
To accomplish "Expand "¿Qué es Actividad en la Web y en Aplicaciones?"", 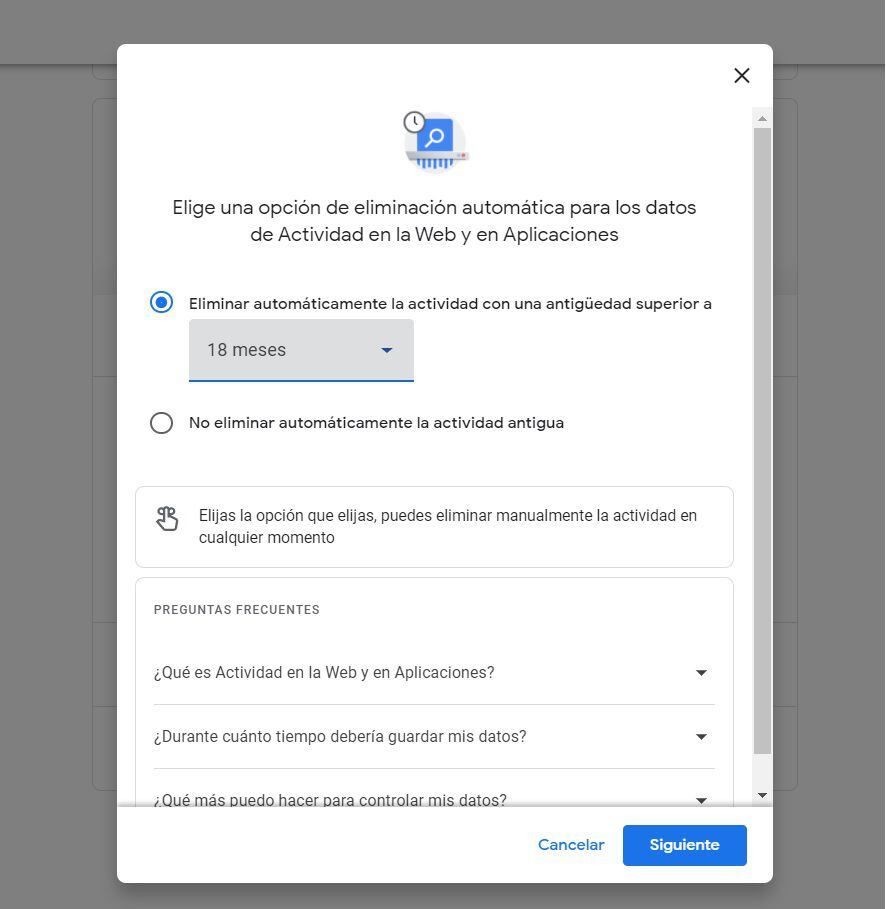I will (x=434, y=672).
